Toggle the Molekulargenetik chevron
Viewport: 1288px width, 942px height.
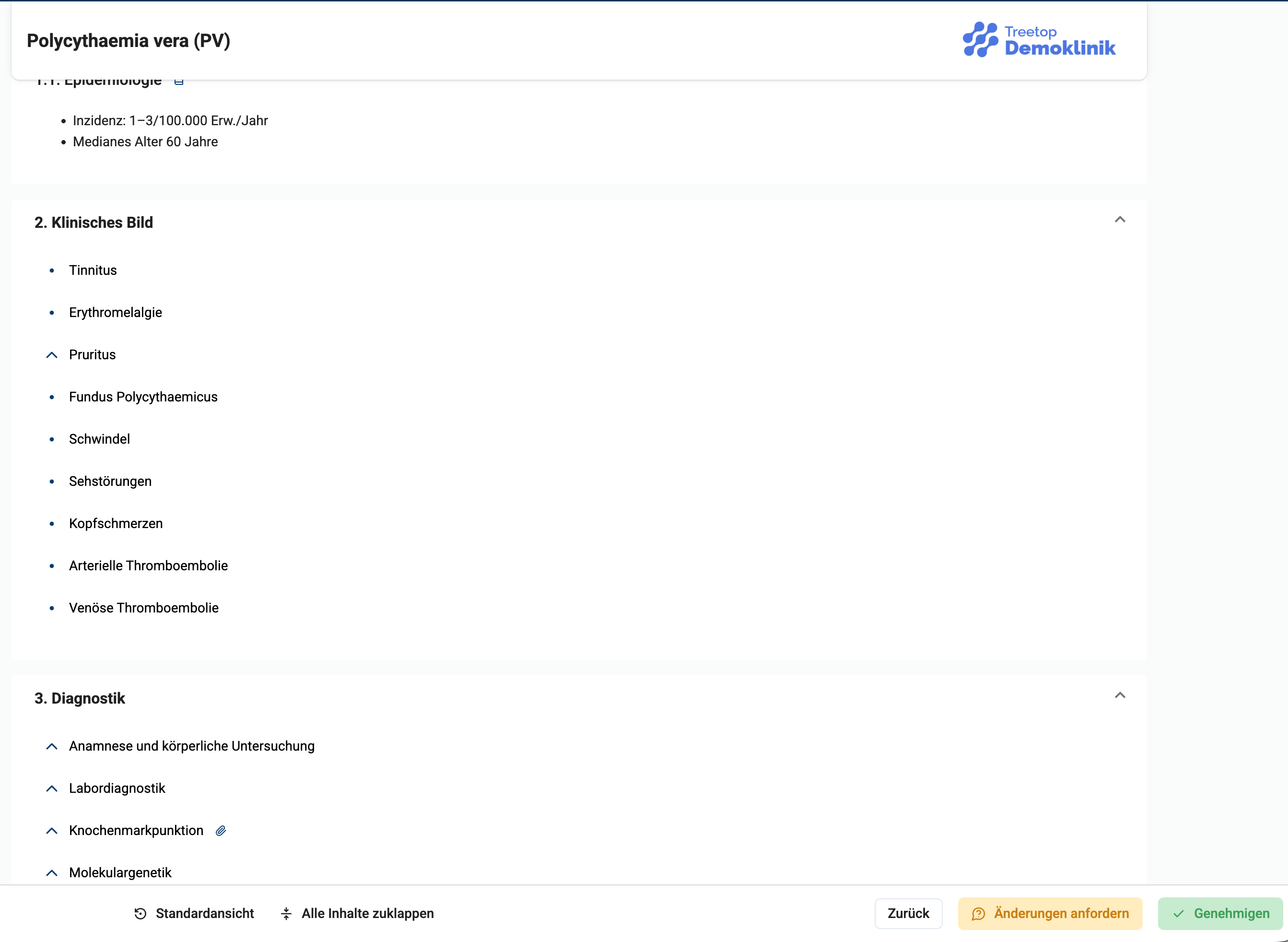coord(52,873)
